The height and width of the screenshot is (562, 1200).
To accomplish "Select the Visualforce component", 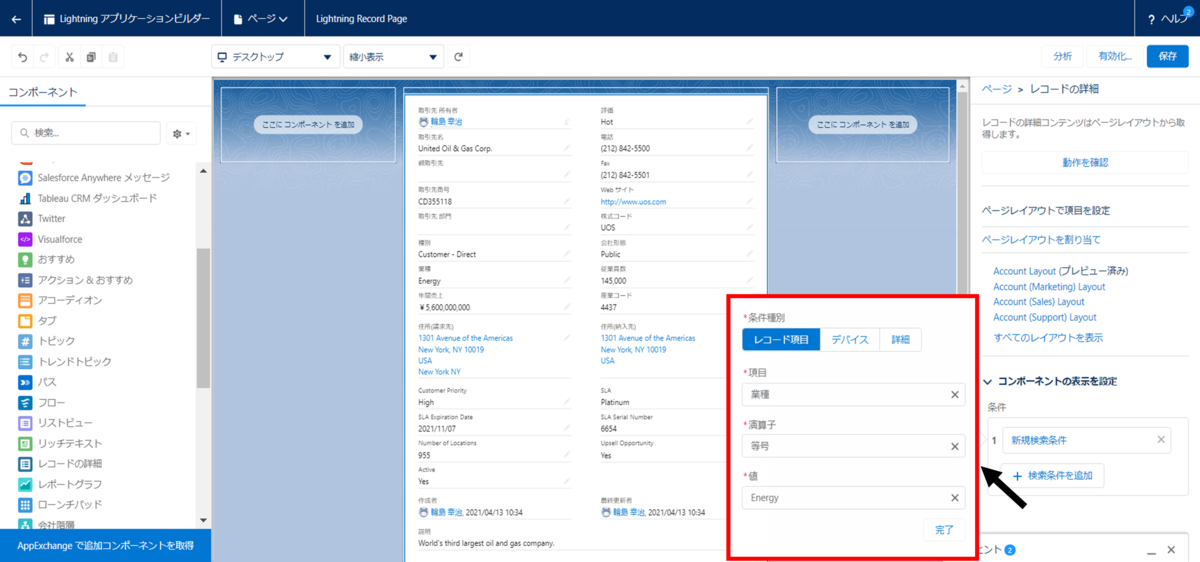I will point(50,239).
